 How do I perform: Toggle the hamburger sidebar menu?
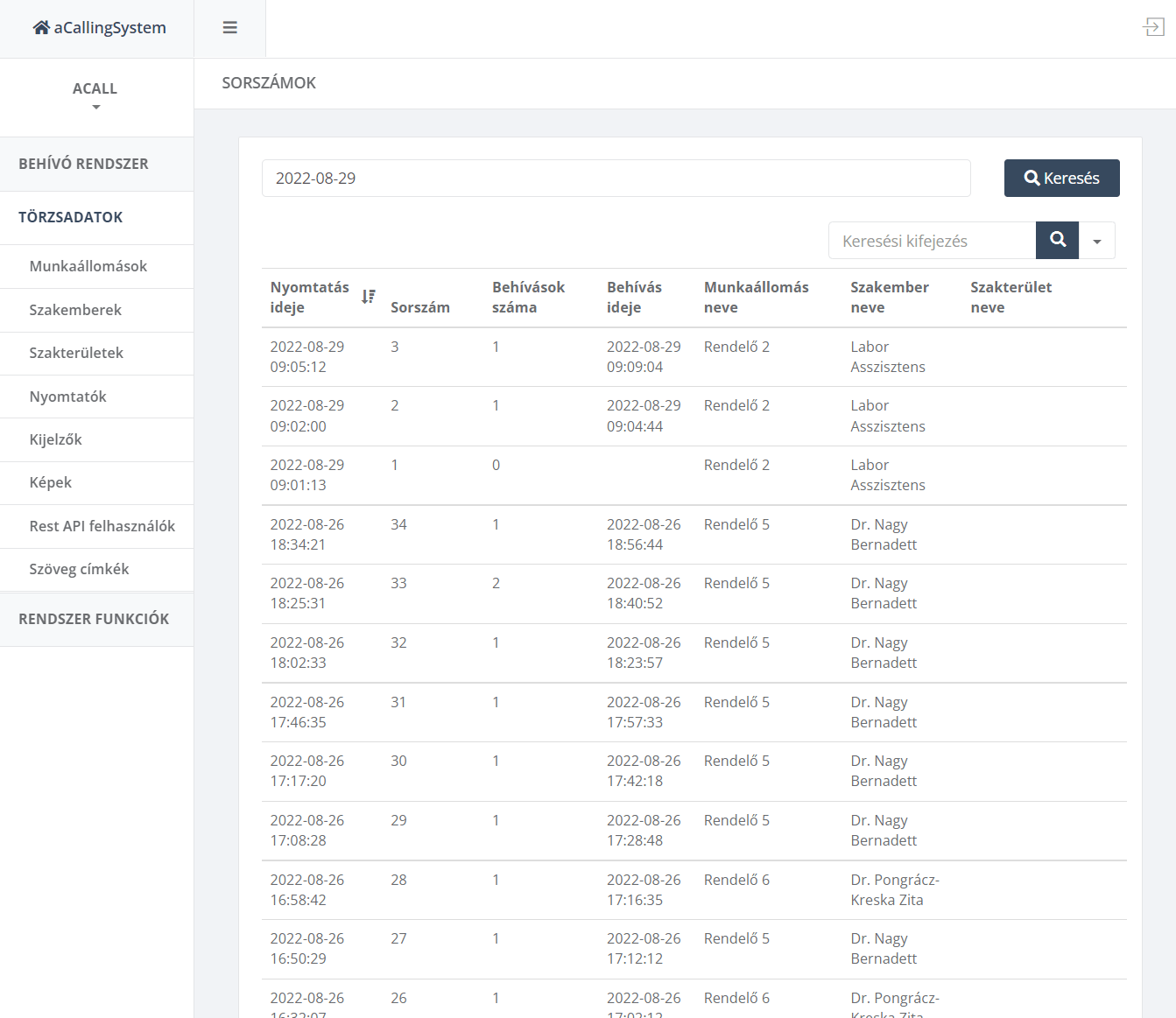pyautogui.click(x=230, y=28)
